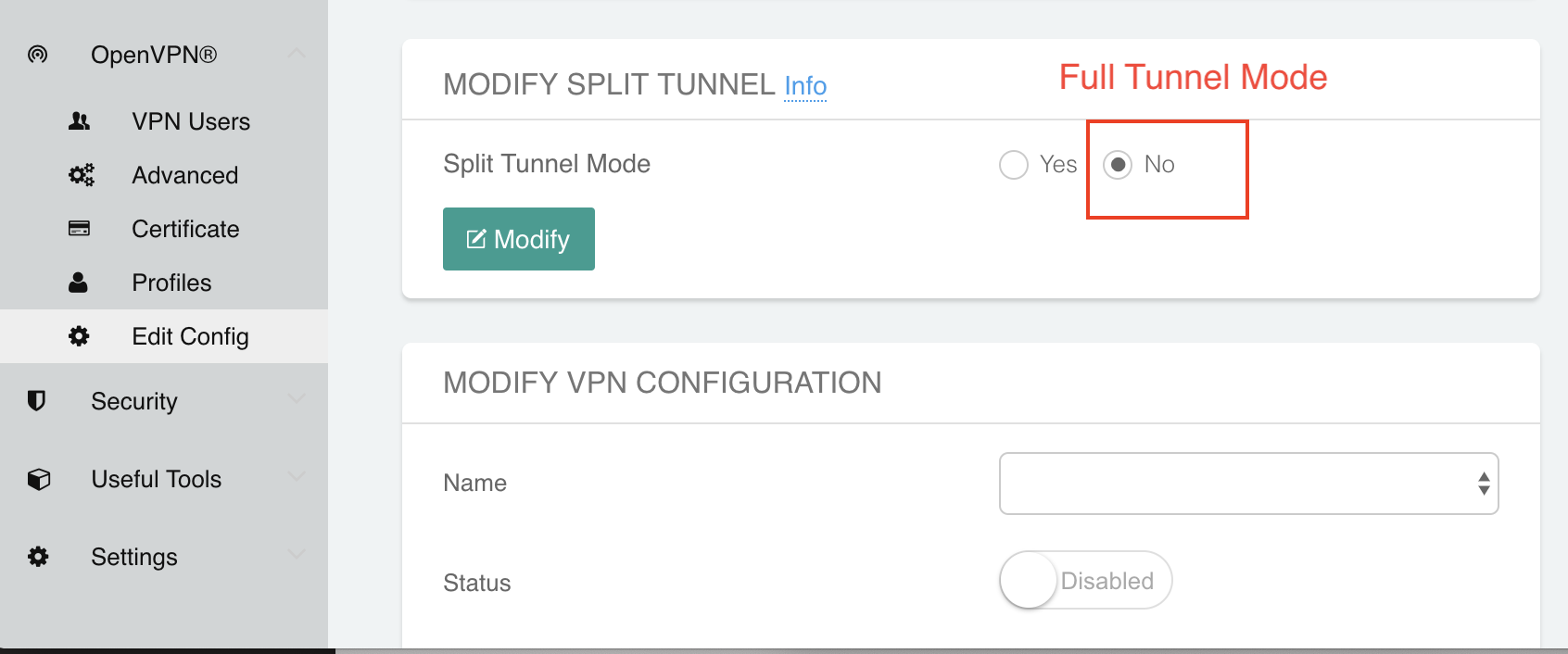Image resolution: width=1568 pixels, height=654 pixels.
Task: Click the Security shield icon
Action: point(37,400)
